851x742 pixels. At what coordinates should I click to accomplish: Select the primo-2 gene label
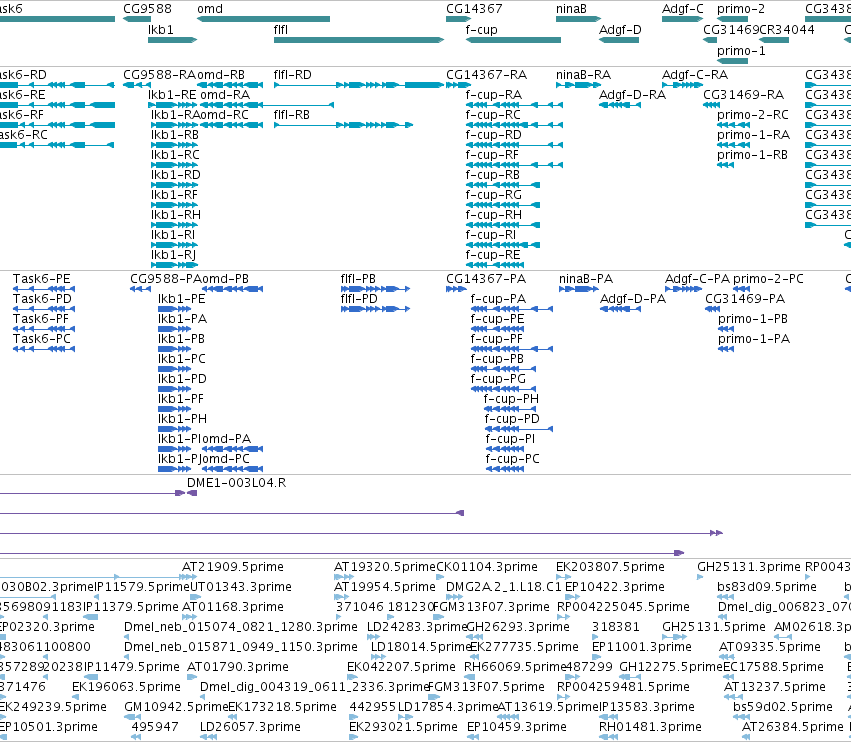click(x=740, y=9)
